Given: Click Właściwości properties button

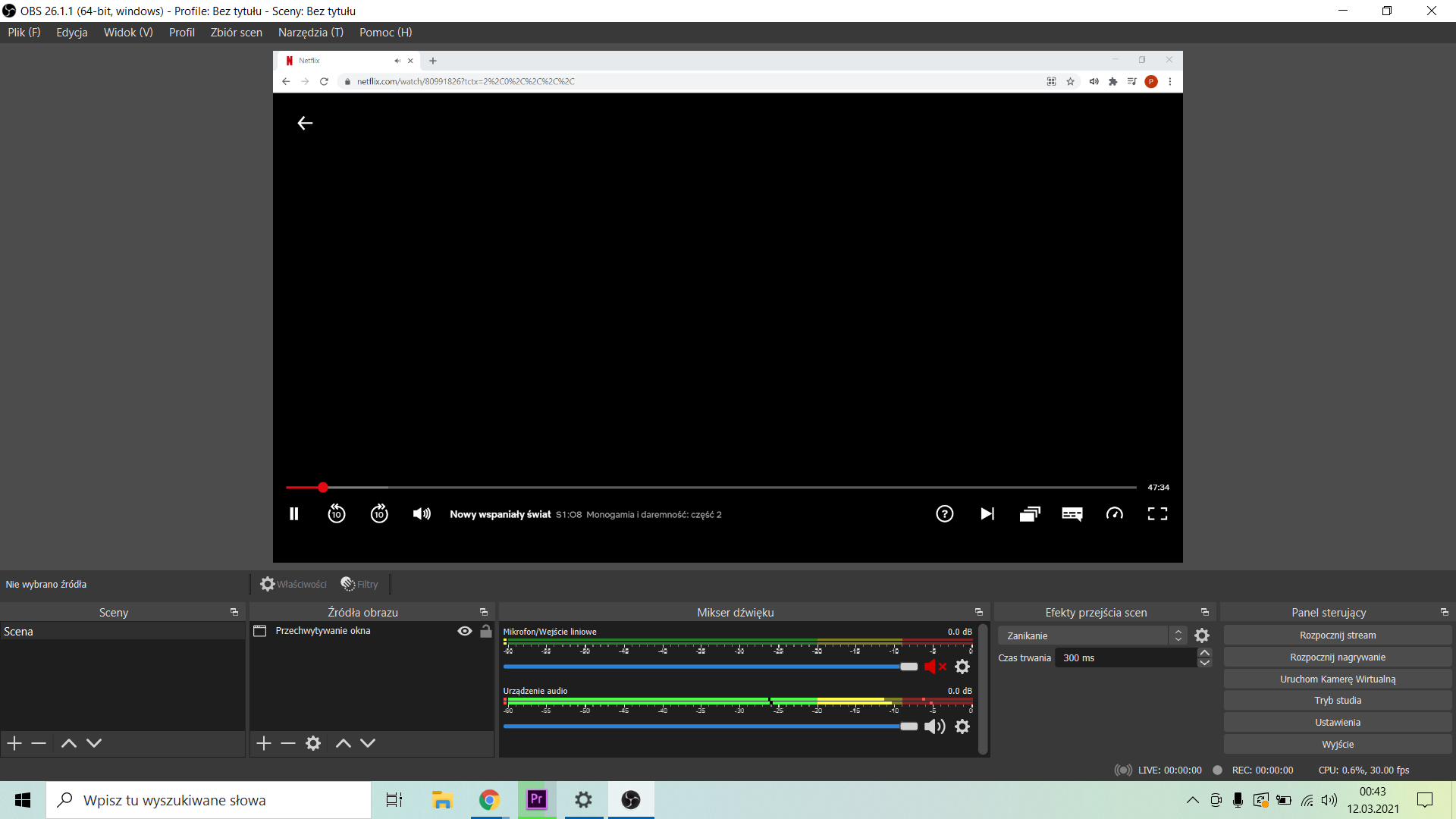Looking at the screenshot, I should 293,584.
